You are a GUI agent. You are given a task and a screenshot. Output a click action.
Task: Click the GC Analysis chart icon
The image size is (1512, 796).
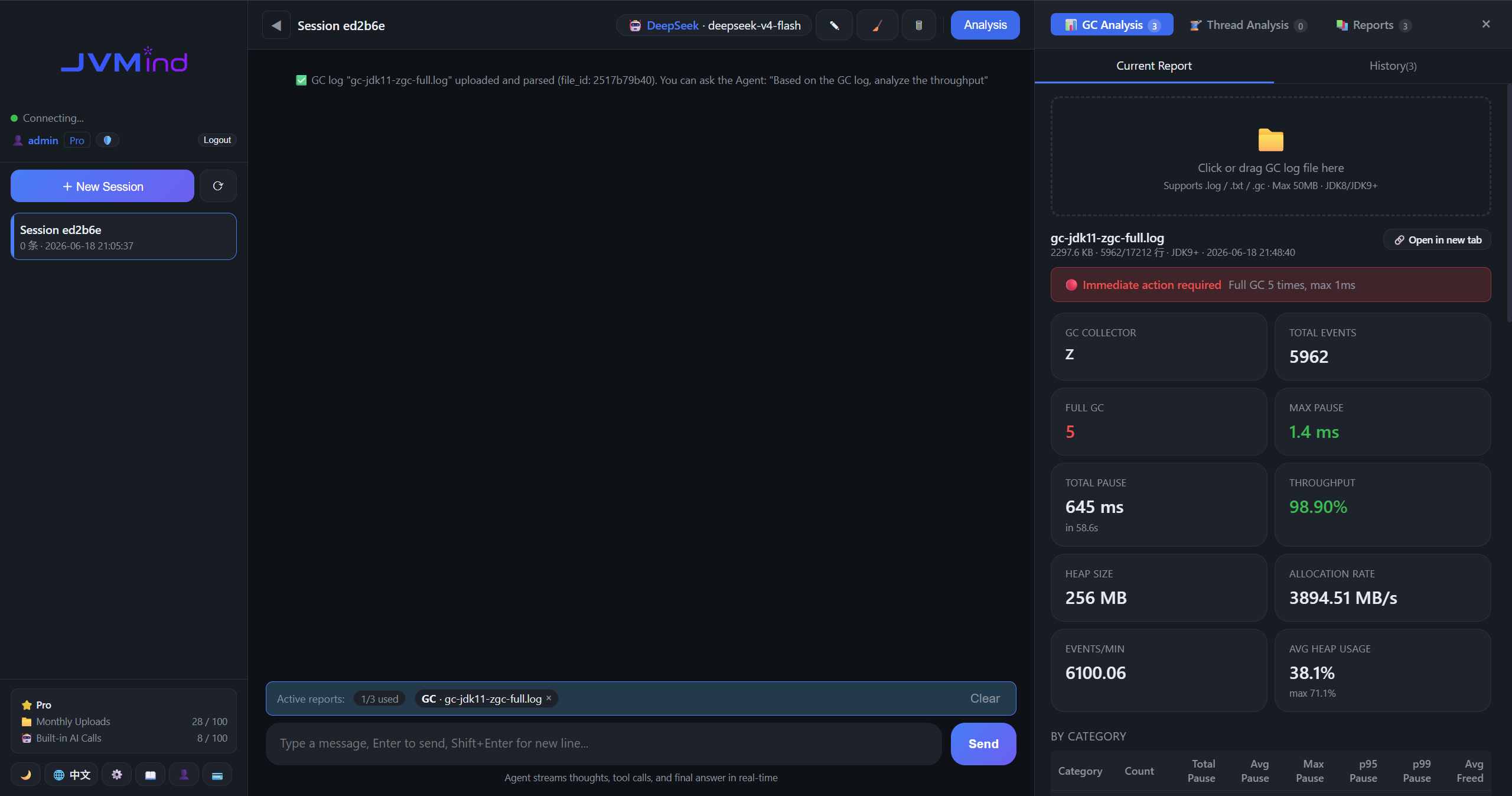click(x=1071, y=25)
